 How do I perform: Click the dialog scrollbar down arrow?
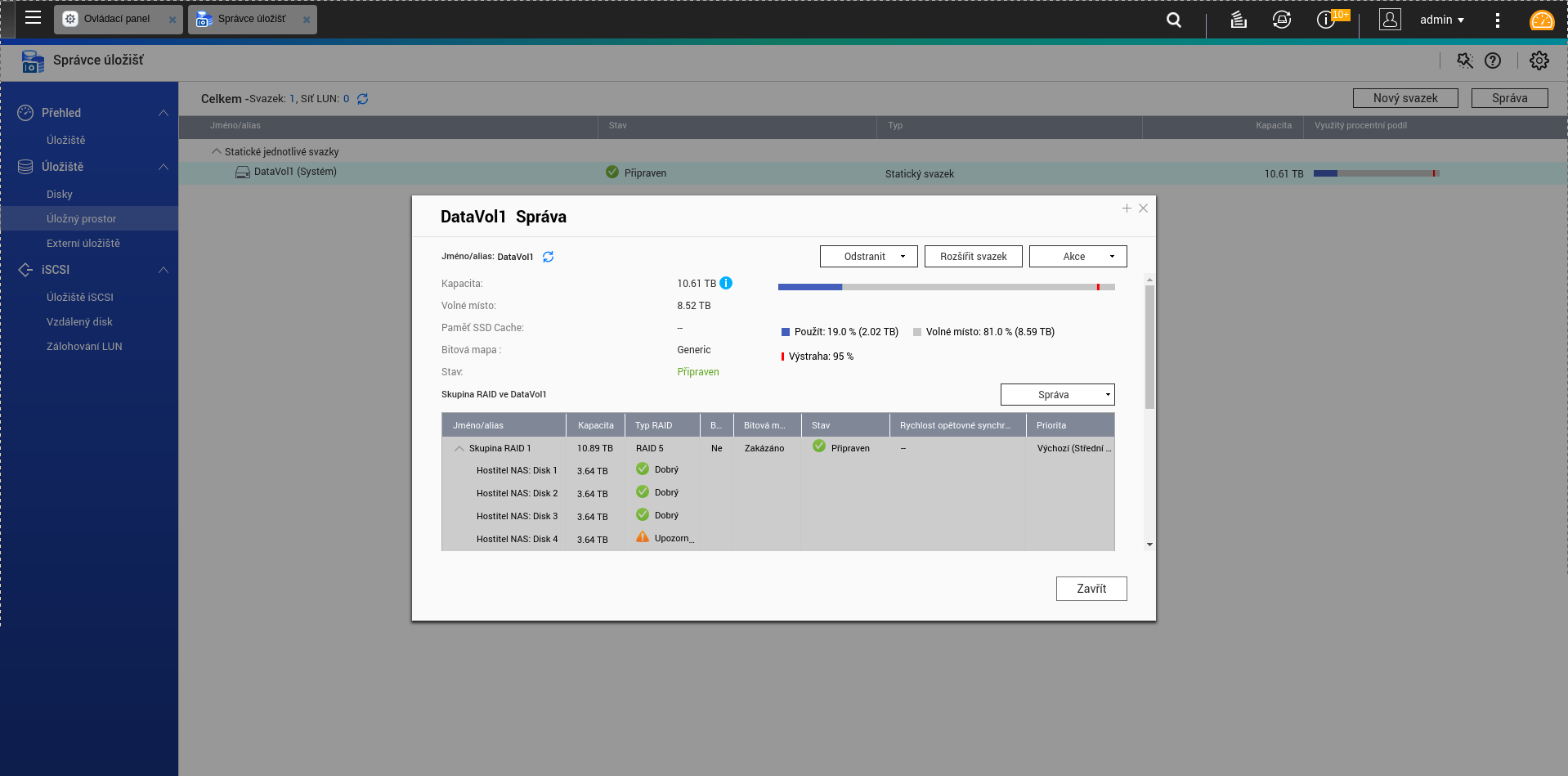(1149, 545)
